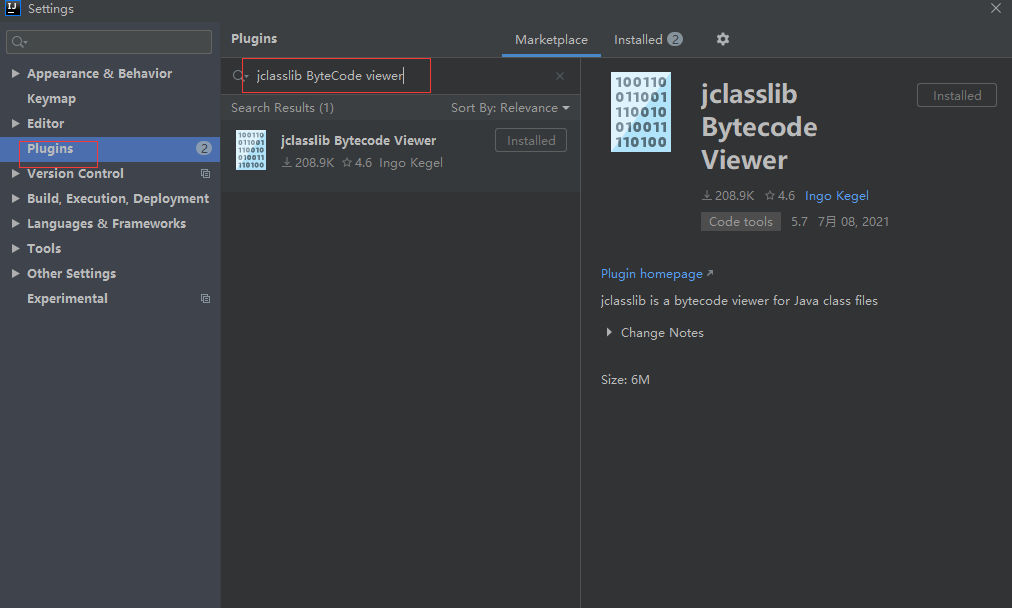Expand Build, Execution, Deployment section
Screen dimensions: 1012x608
[15, 199]
